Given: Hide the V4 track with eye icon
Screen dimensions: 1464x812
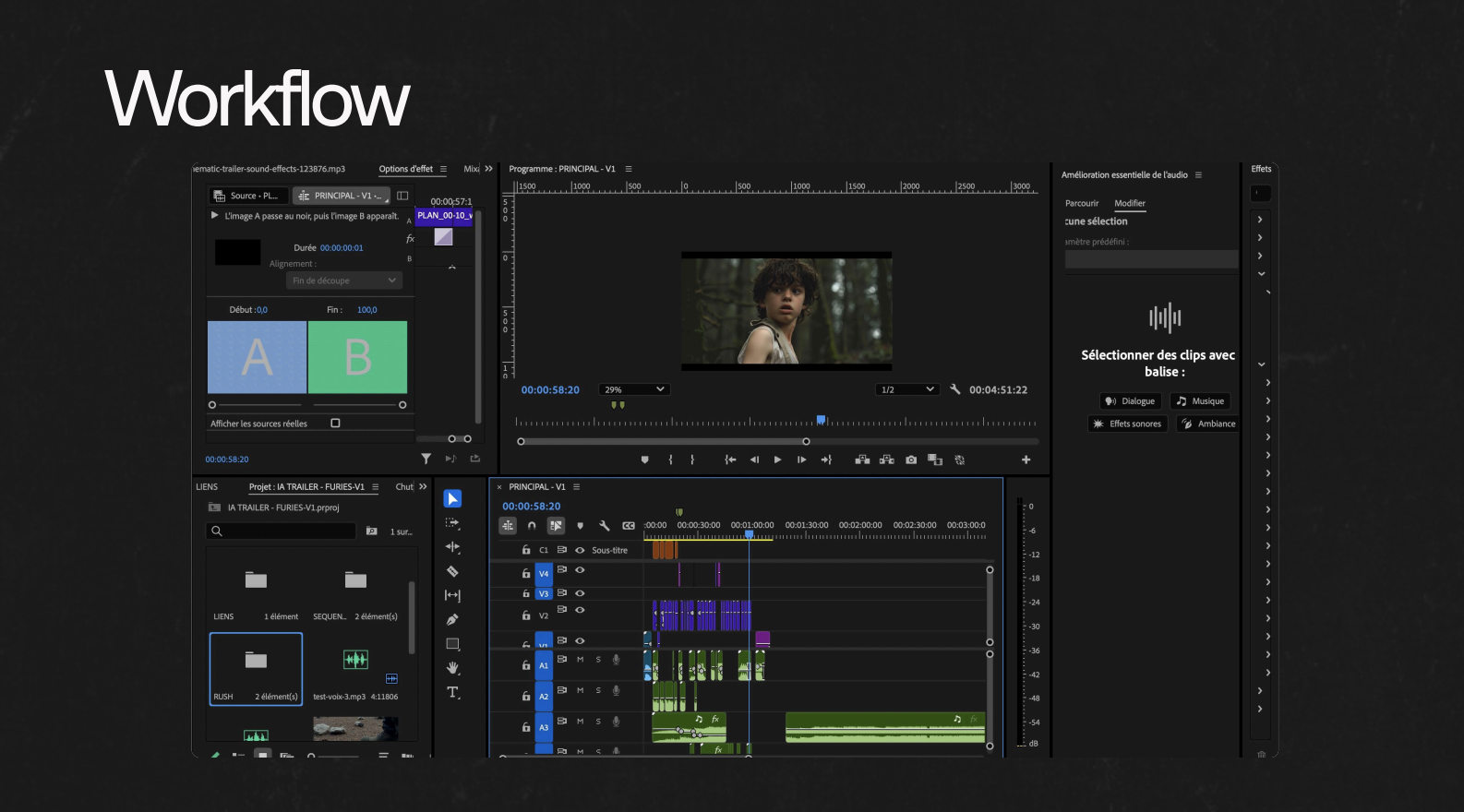Looking at the screenshot, I should click(580, 570).
